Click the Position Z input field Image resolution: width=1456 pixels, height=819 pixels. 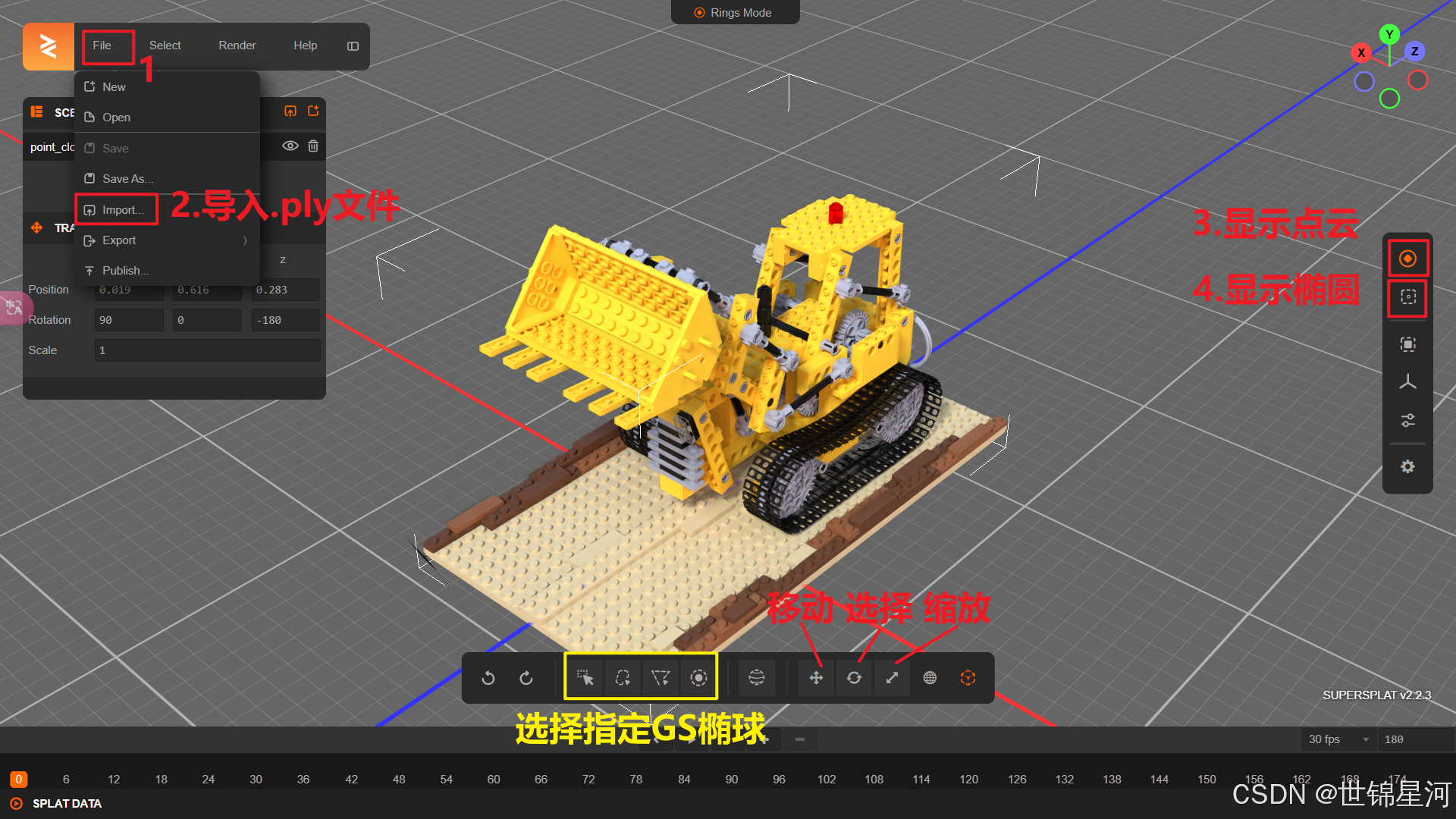click(x=285, y=290)
